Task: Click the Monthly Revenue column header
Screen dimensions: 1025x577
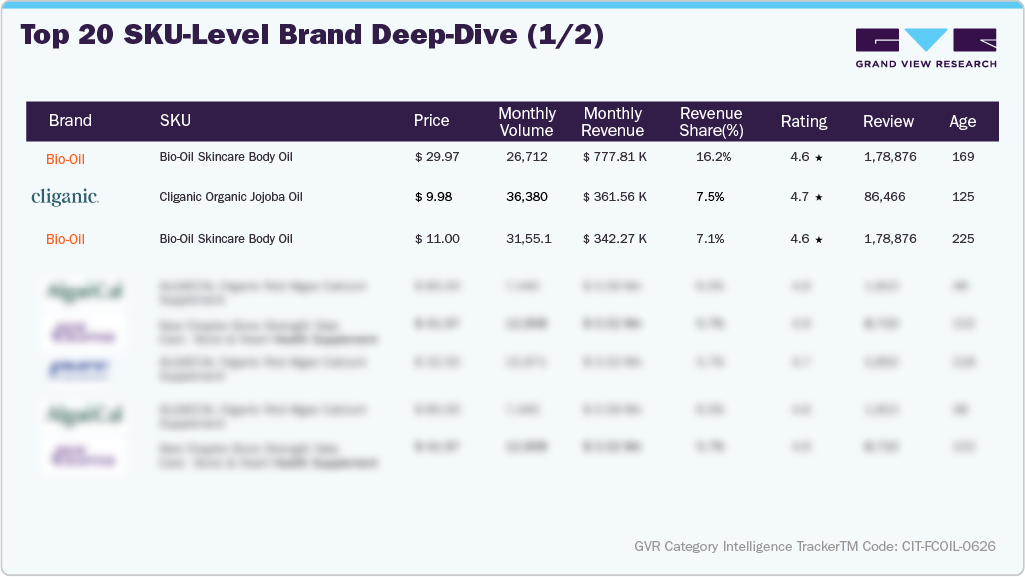Action: click(x=613, y=122)
